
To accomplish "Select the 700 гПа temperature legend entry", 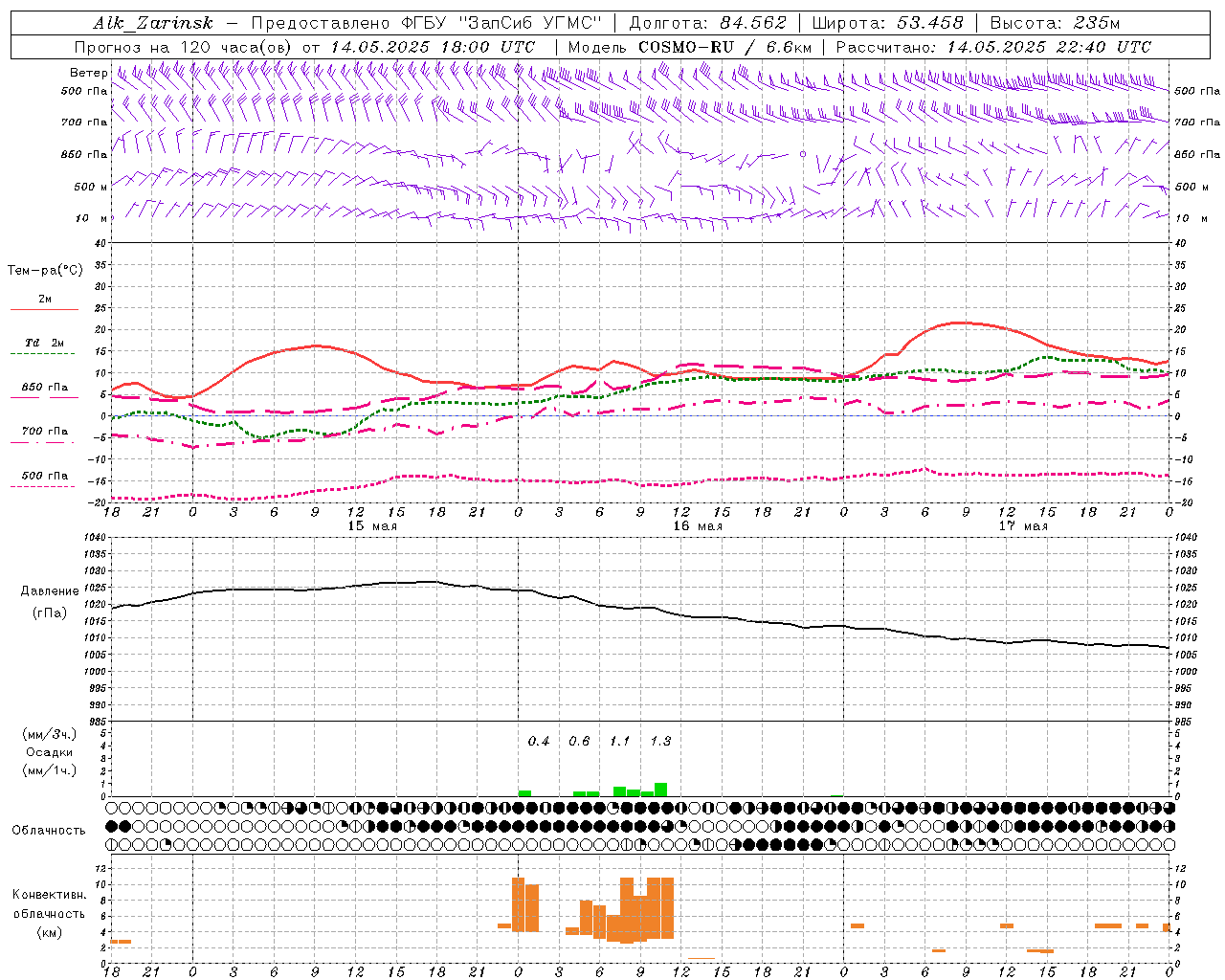I will point(44,432).
